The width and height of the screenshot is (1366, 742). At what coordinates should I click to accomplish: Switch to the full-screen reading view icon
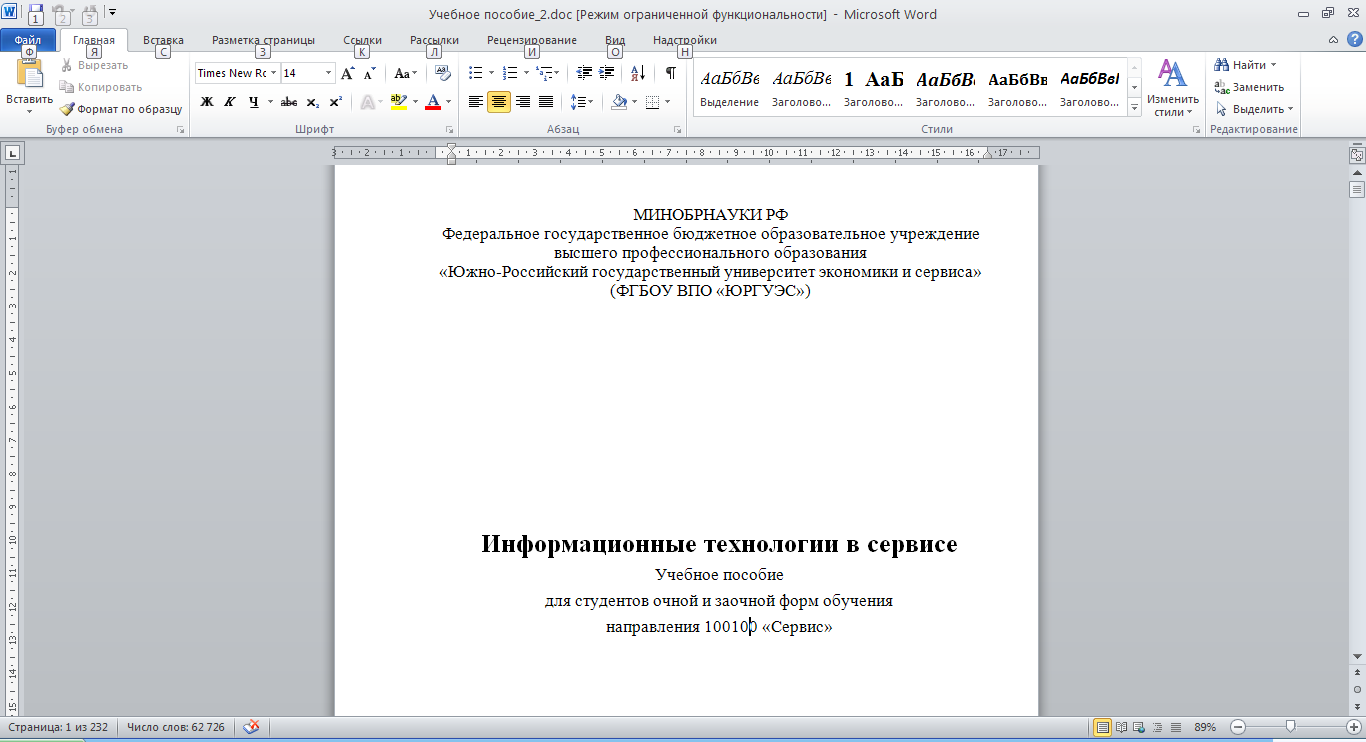[x=1121, y=727]
